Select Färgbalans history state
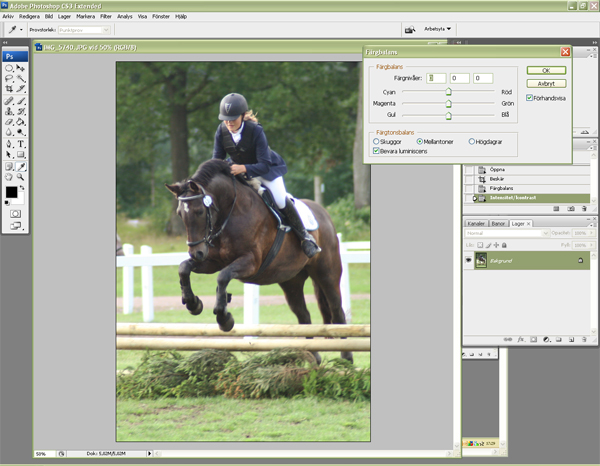 point(528,188)
